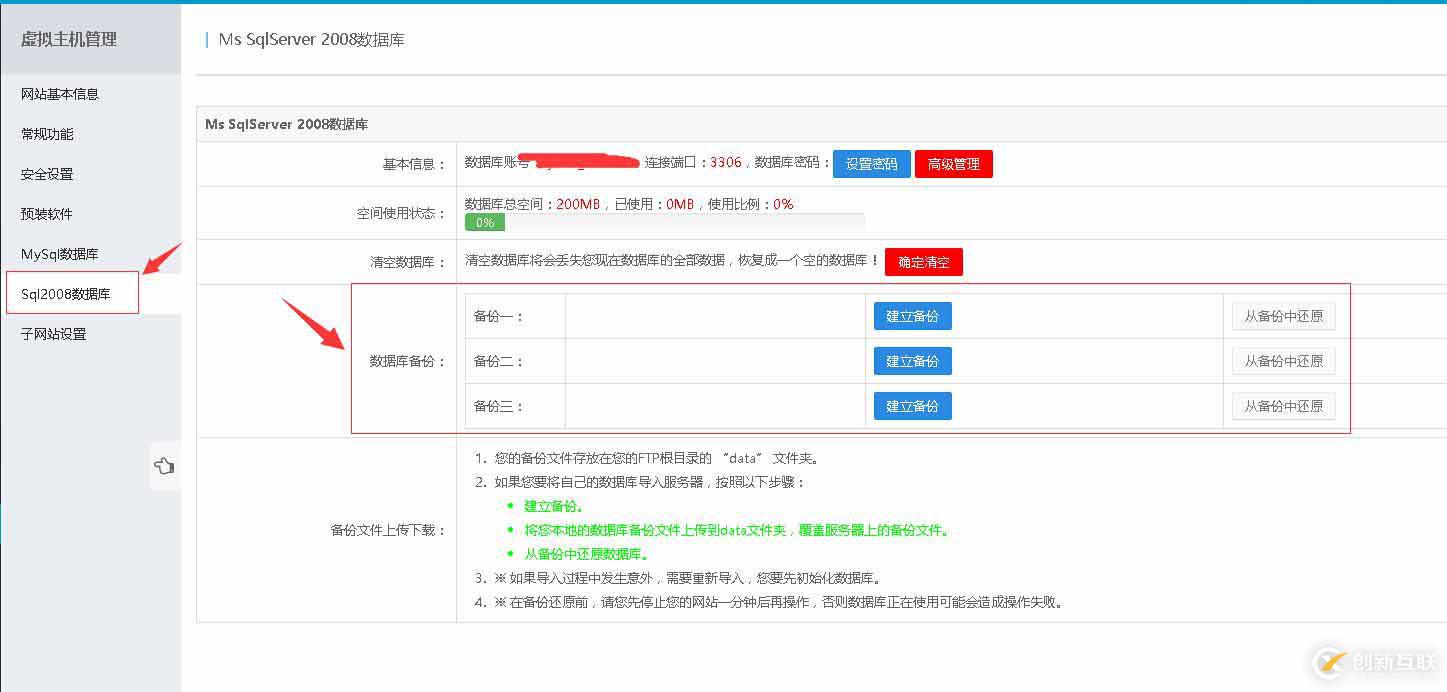1447x692 pixels.
Task: Select 预装软件 sidebar entry
Action: point(47,214)
